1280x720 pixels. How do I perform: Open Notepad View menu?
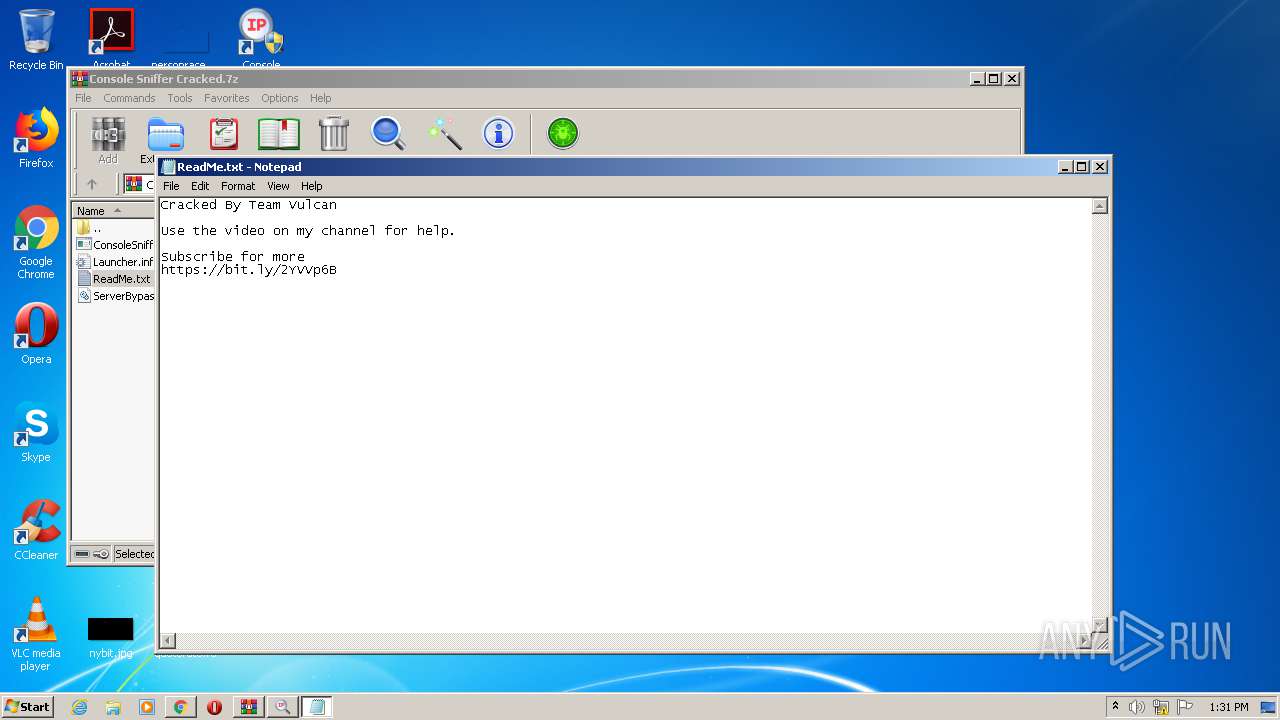coord(278,186)
